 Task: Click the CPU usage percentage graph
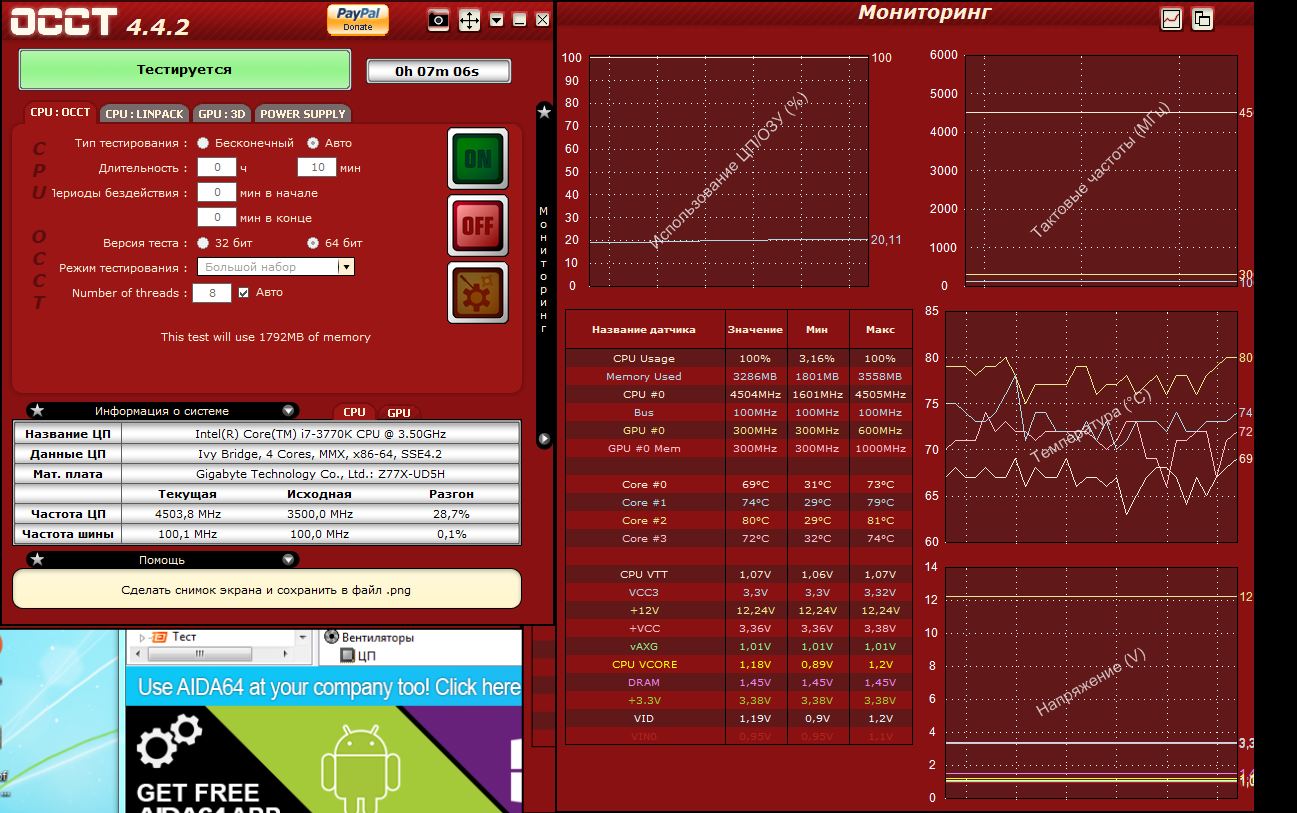[728, 171]
